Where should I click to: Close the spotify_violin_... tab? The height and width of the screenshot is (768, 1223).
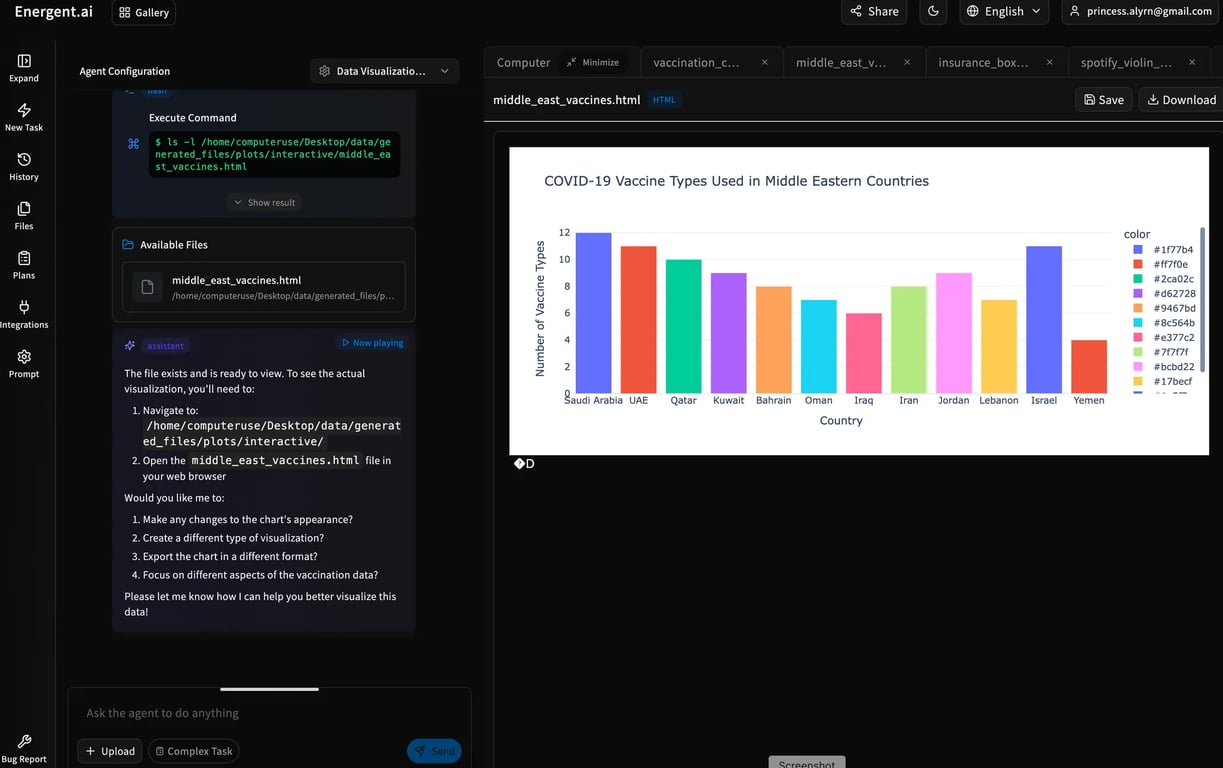tap(1192, 62)
